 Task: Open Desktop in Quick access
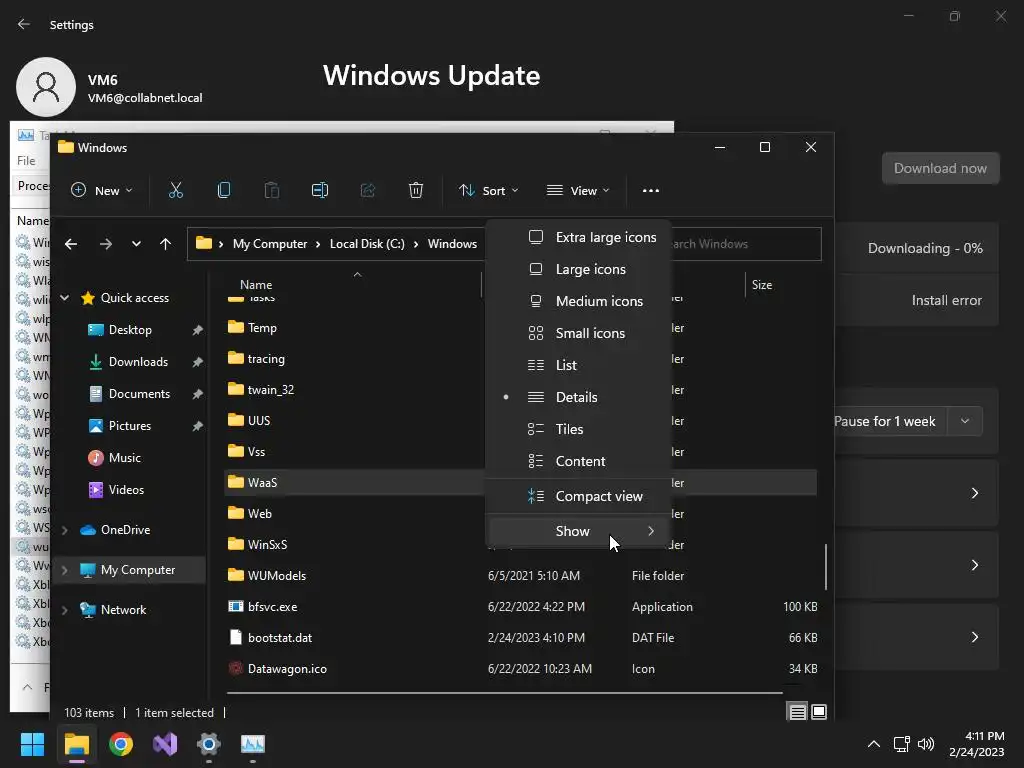130,330
